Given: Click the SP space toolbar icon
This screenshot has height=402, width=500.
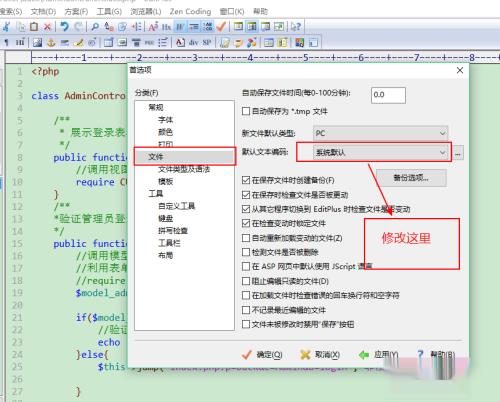Looking at the screenshot, I should coord(207,42).
